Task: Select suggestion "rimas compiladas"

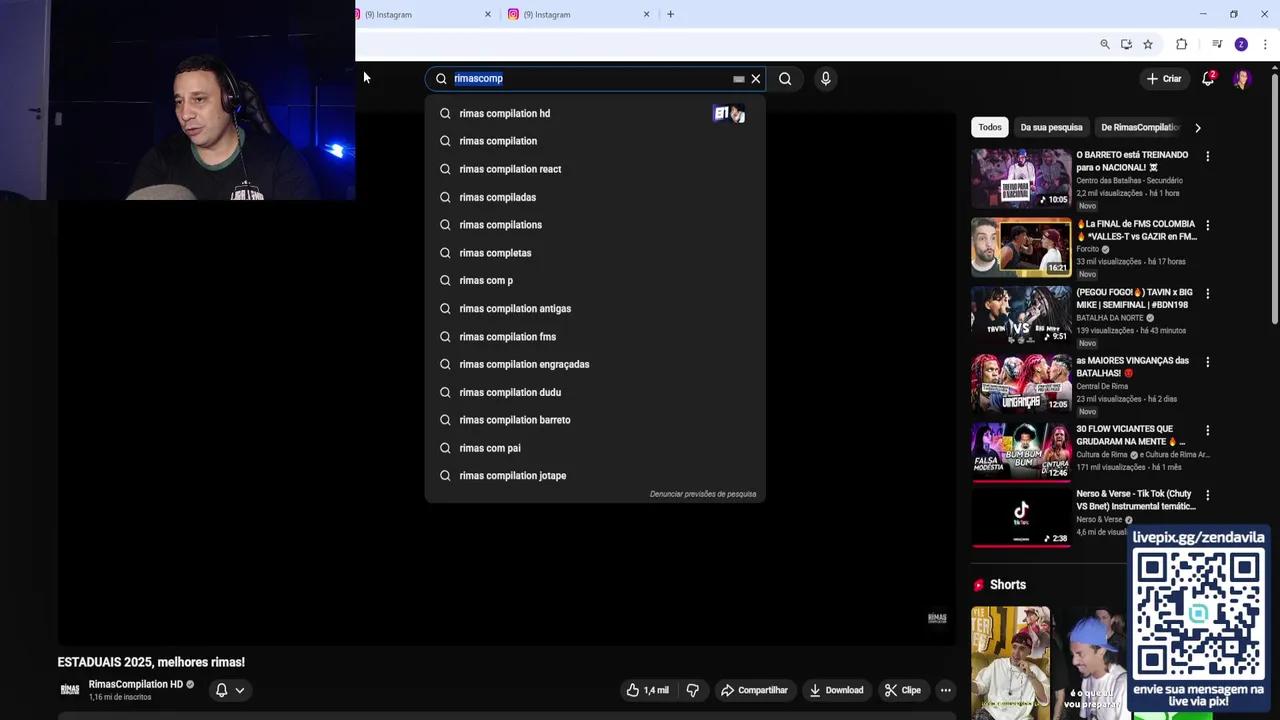Action: (595, 197)
